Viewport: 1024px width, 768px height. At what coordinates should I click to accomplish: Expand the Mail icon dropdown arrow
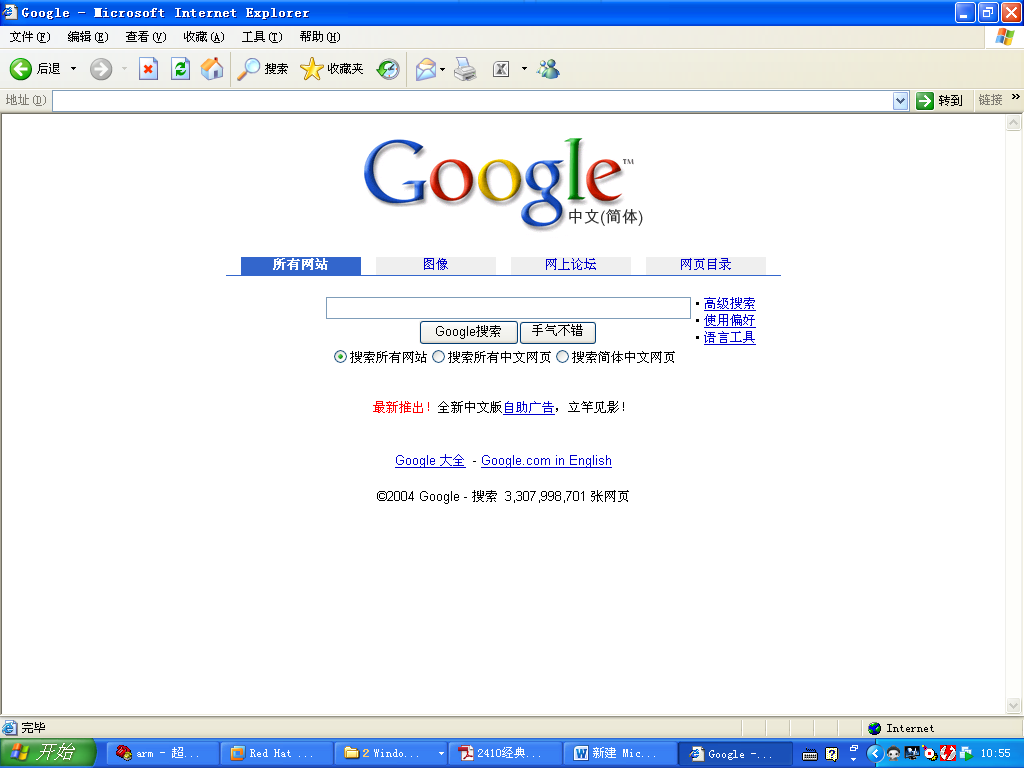[x=443, y=69]
